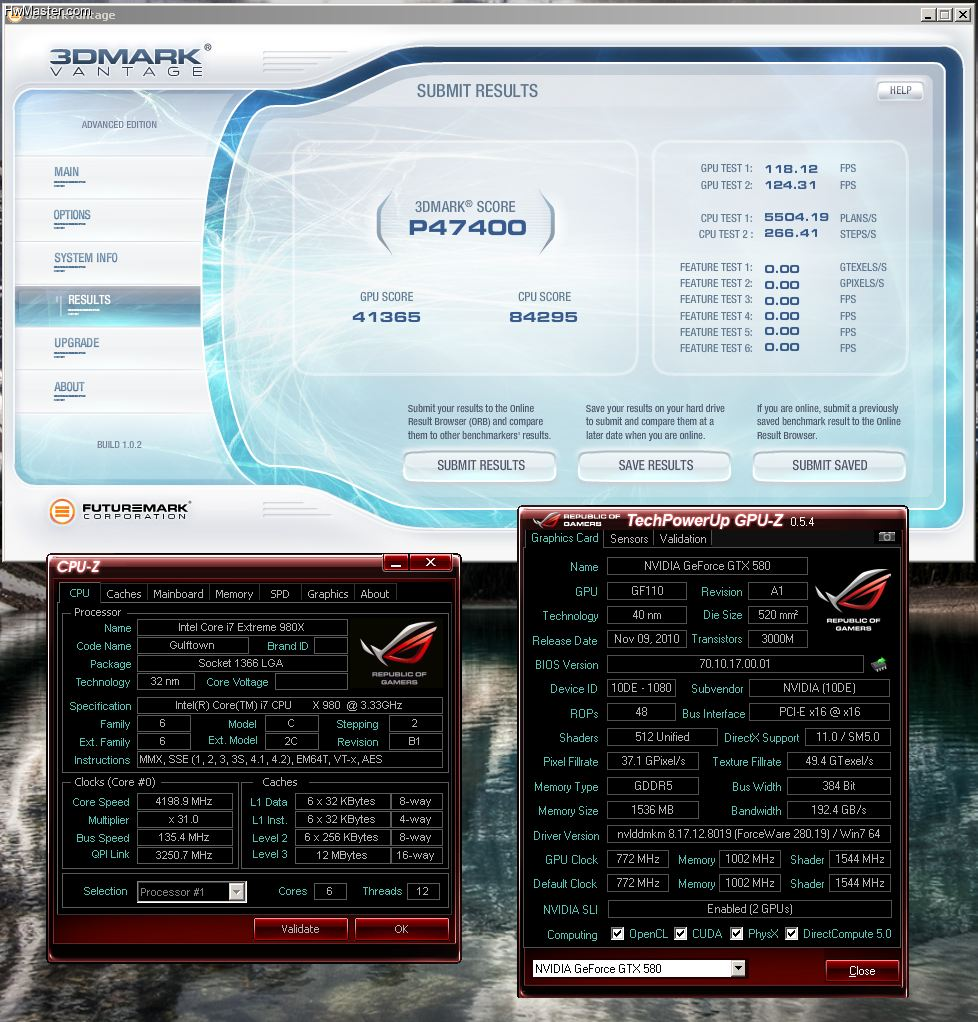
Task: Switch to Caches tab in CPU-Z
Action: [x=123, y=594]
